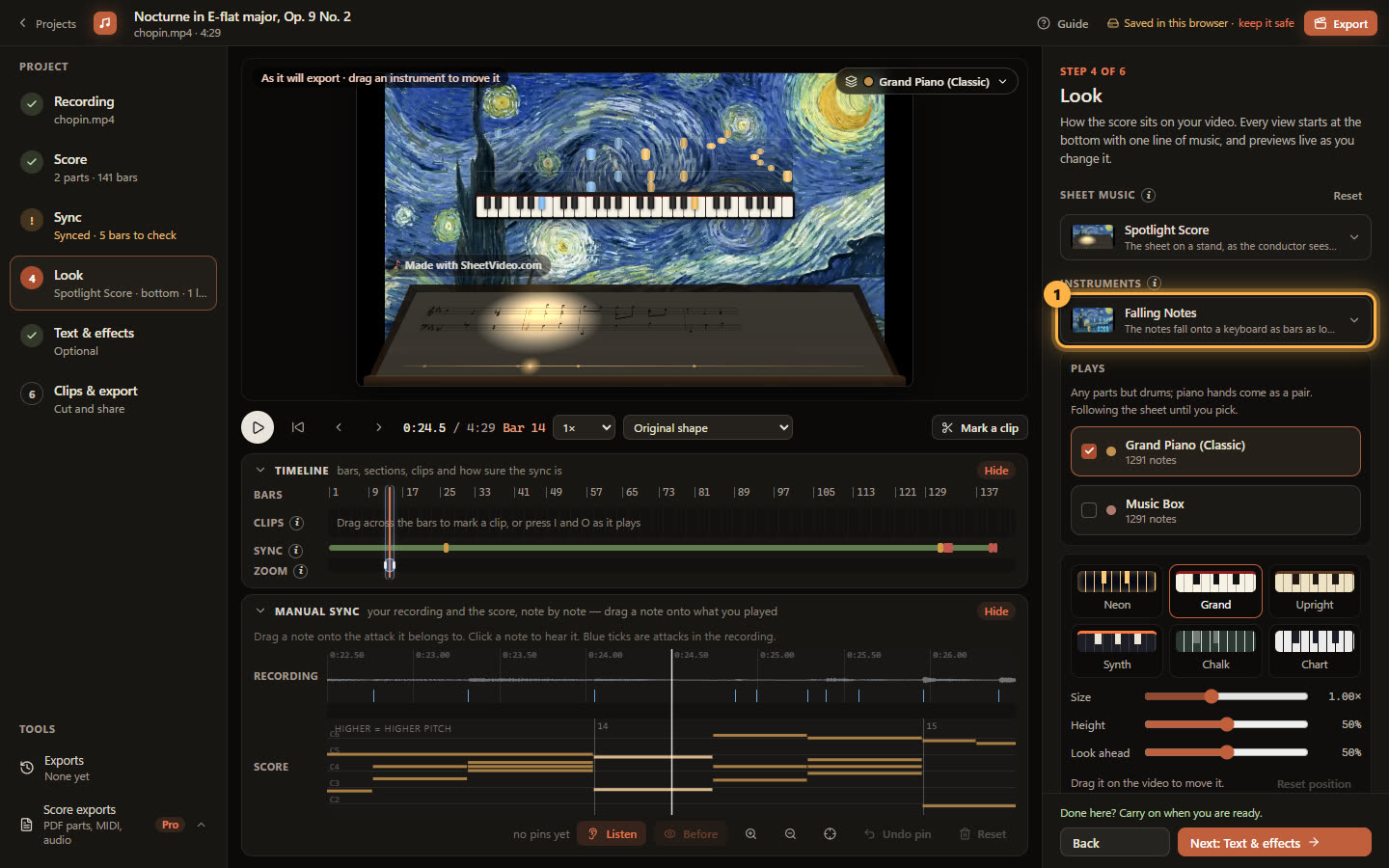Open the Grand Piano (Classic) layer dropdown
The width and height of the screenshot is (1389, 868).
926,82
